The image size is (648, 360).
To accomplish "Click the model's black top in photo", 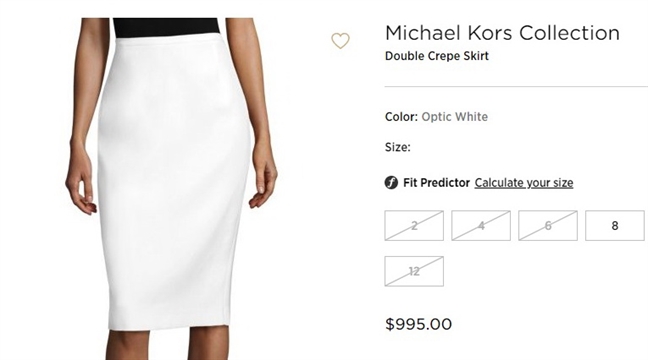I will pyautogui.click(x=166, y=28).
